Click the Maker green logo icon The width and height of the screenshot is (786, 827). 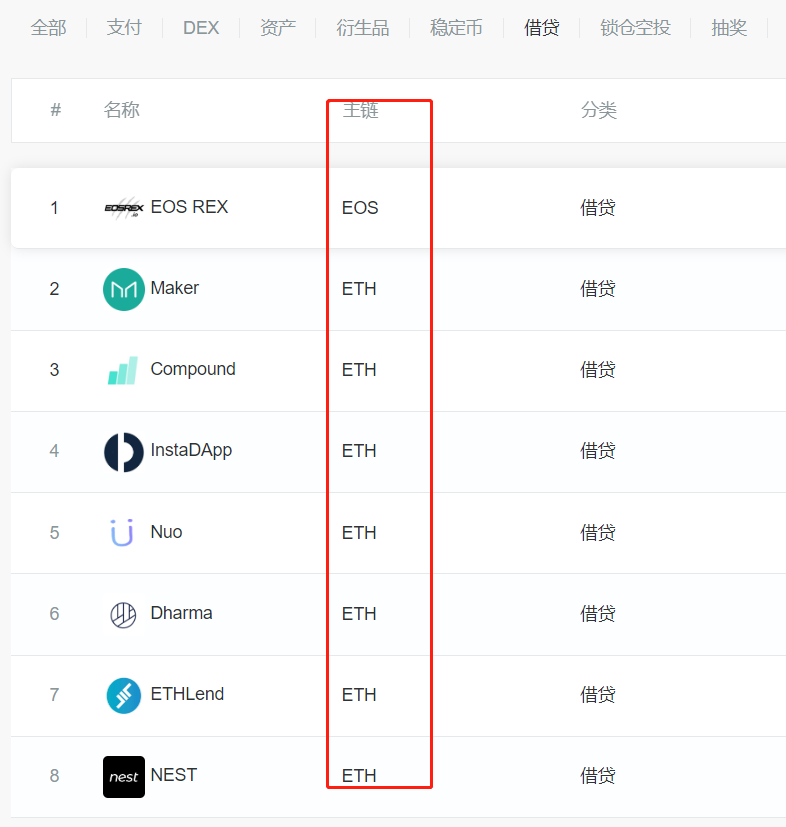(x=124, y=289)
